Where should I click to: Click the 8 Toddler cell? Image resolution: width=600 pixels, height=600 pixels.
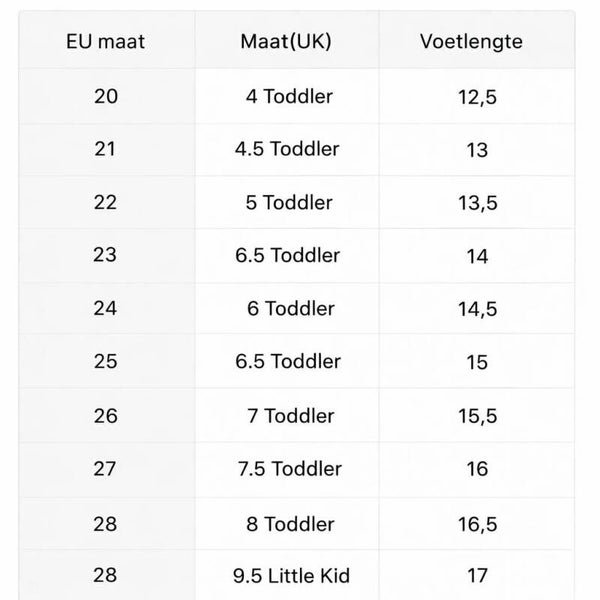(x=290, y=521)
